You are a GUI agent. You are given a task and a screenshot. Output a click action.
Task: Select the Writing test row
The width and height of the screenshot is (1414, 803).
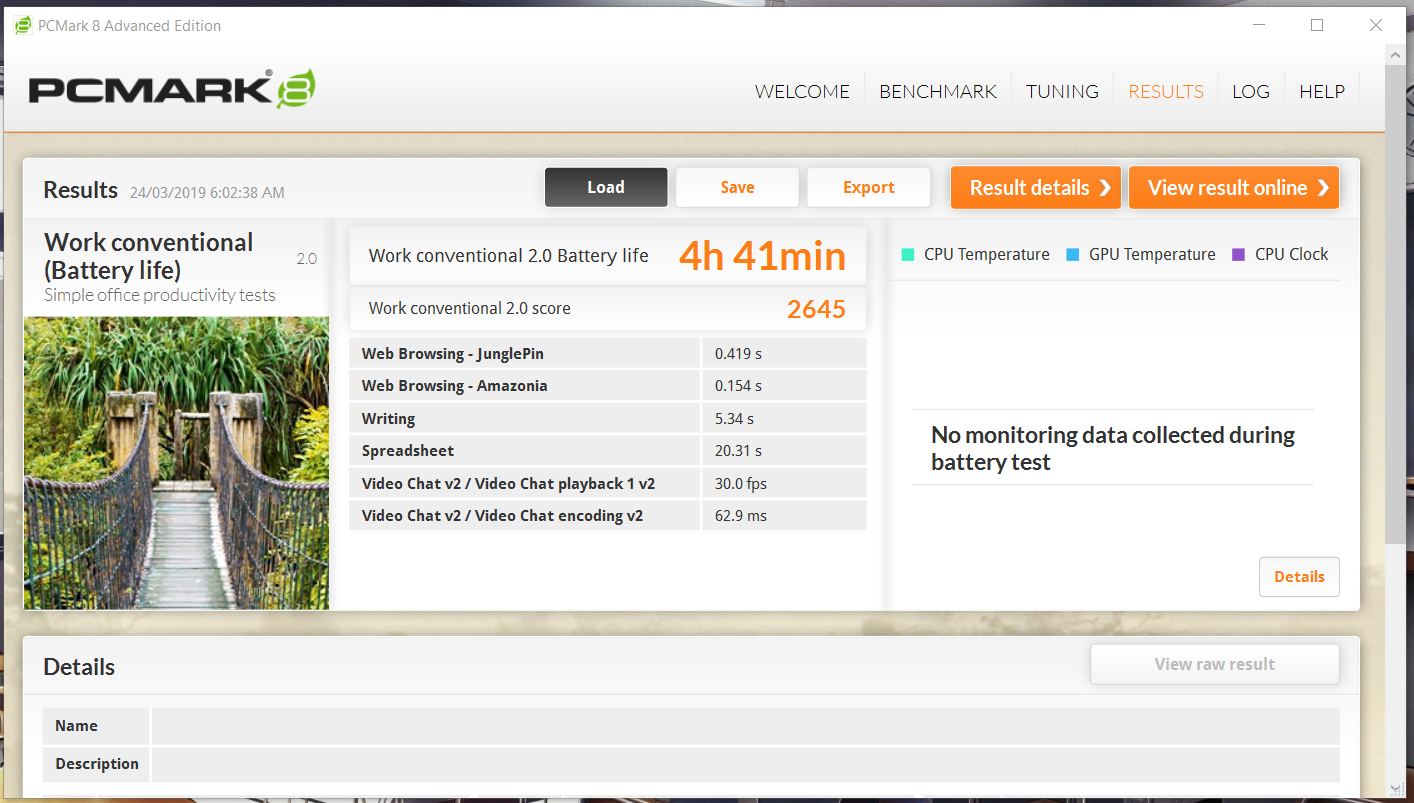click(608, 418)
